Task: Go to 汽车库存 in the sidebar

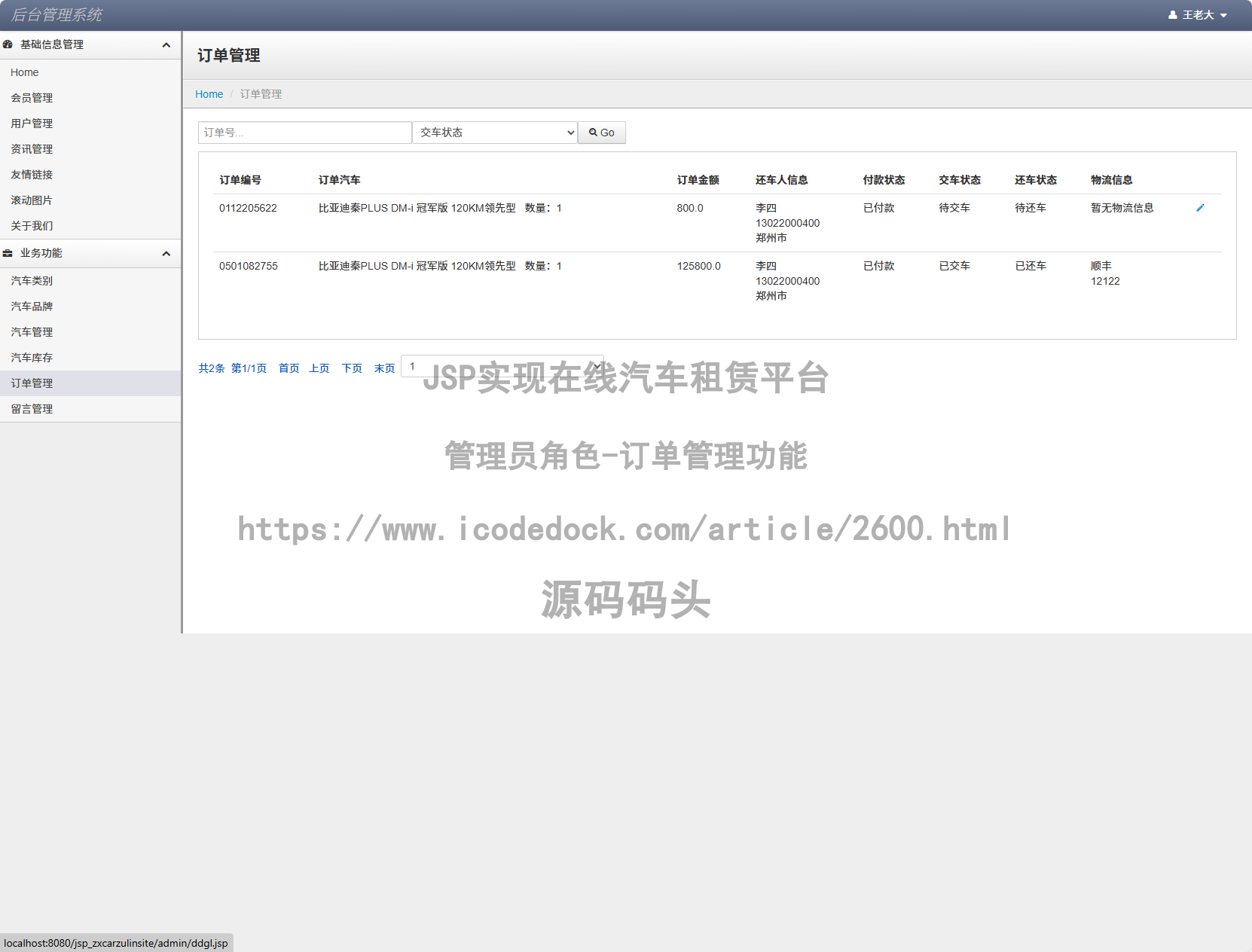Action: click(x=32, y=358)
